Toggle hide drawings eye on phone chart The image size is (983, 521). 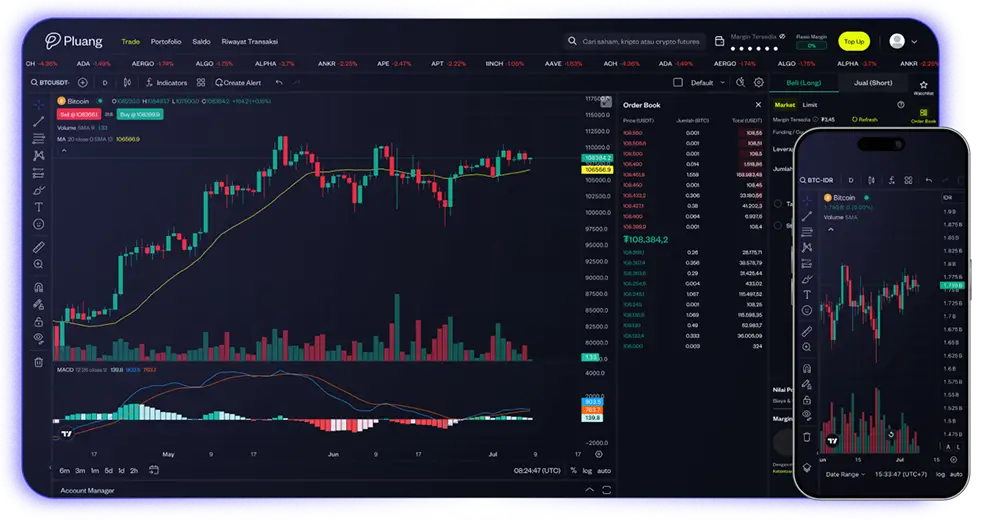(x=807, y=415)
